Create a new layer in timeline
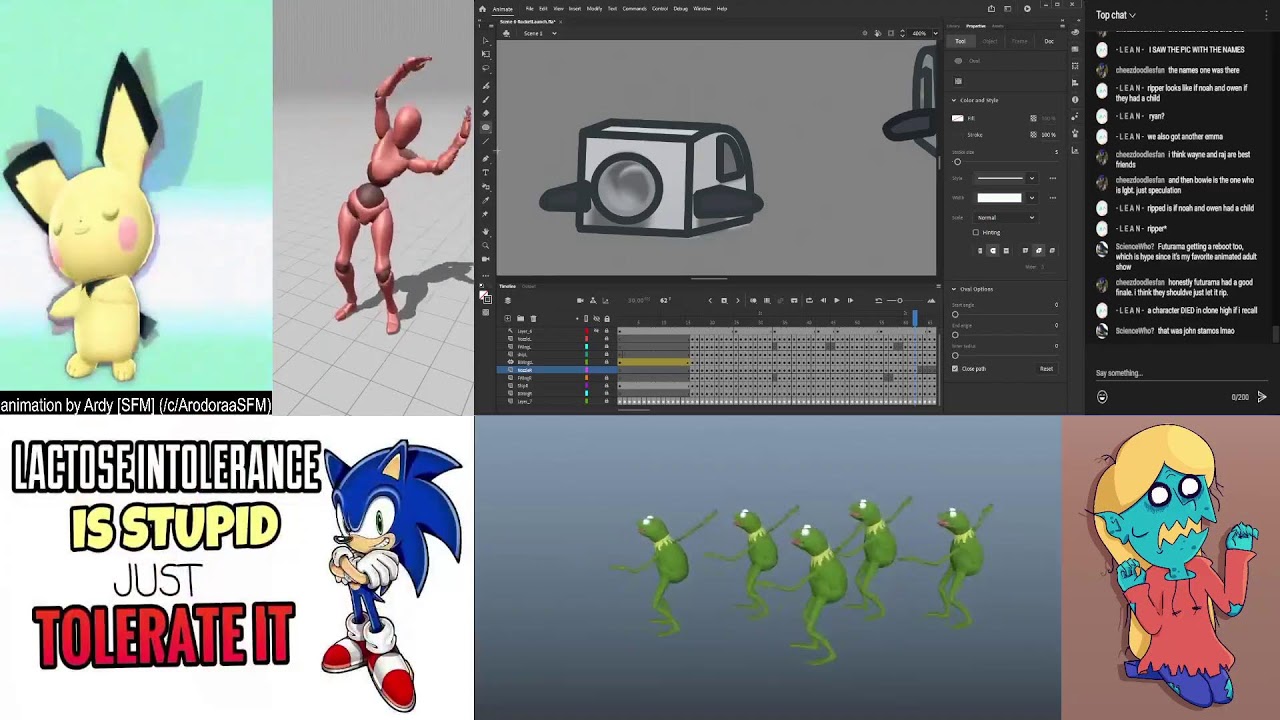Screen dimensions: 1280x720 [x=507, y=318]
